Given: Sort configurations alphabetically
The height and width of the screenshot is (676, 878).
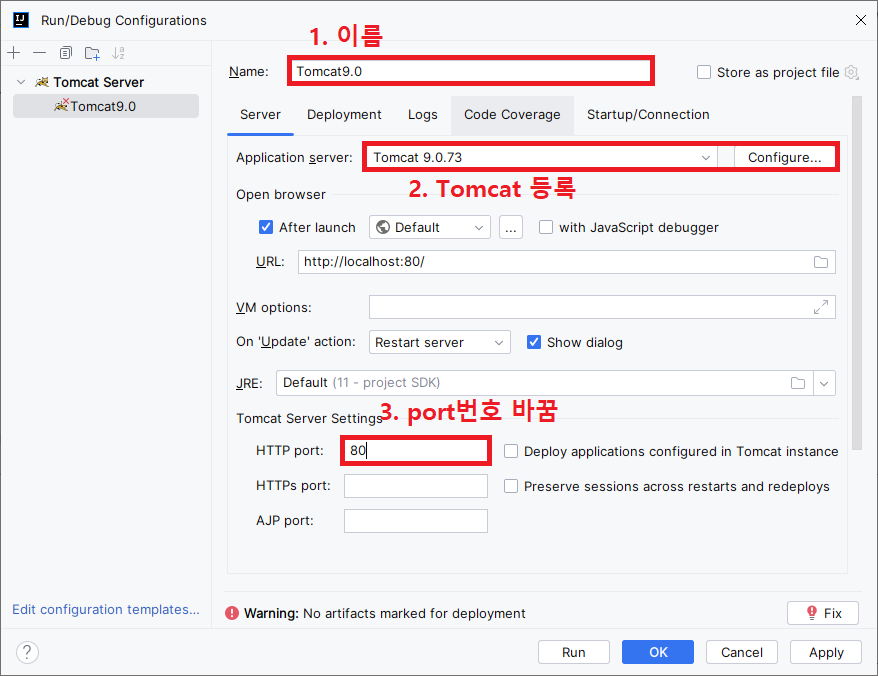Looking at the screenshot, I should 118,53.
